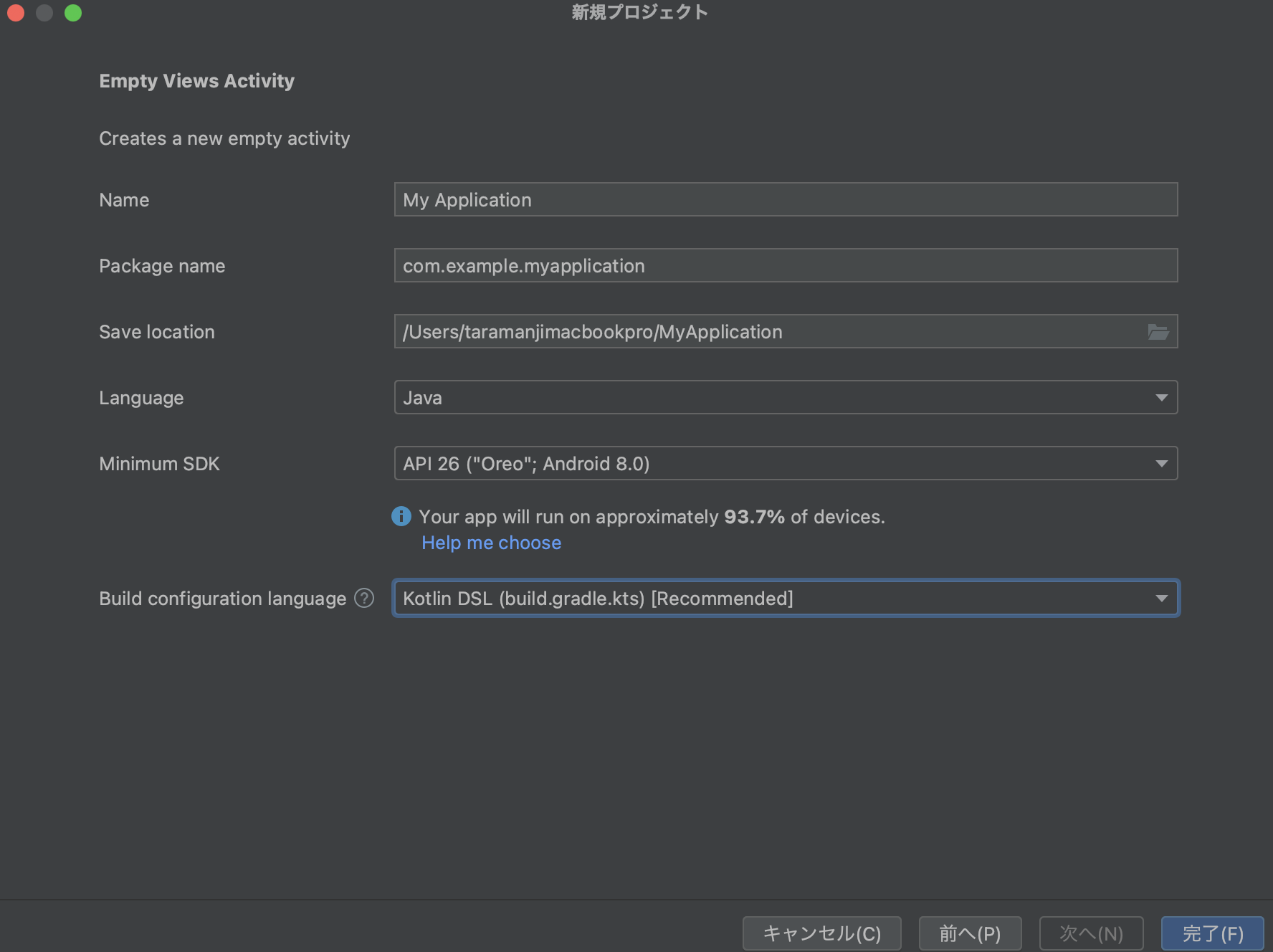This screenshot has width=1273, height=952.
Task: Click the blue info icon above Help me choose
Action: pyautogui.click(x=401, y=516)
